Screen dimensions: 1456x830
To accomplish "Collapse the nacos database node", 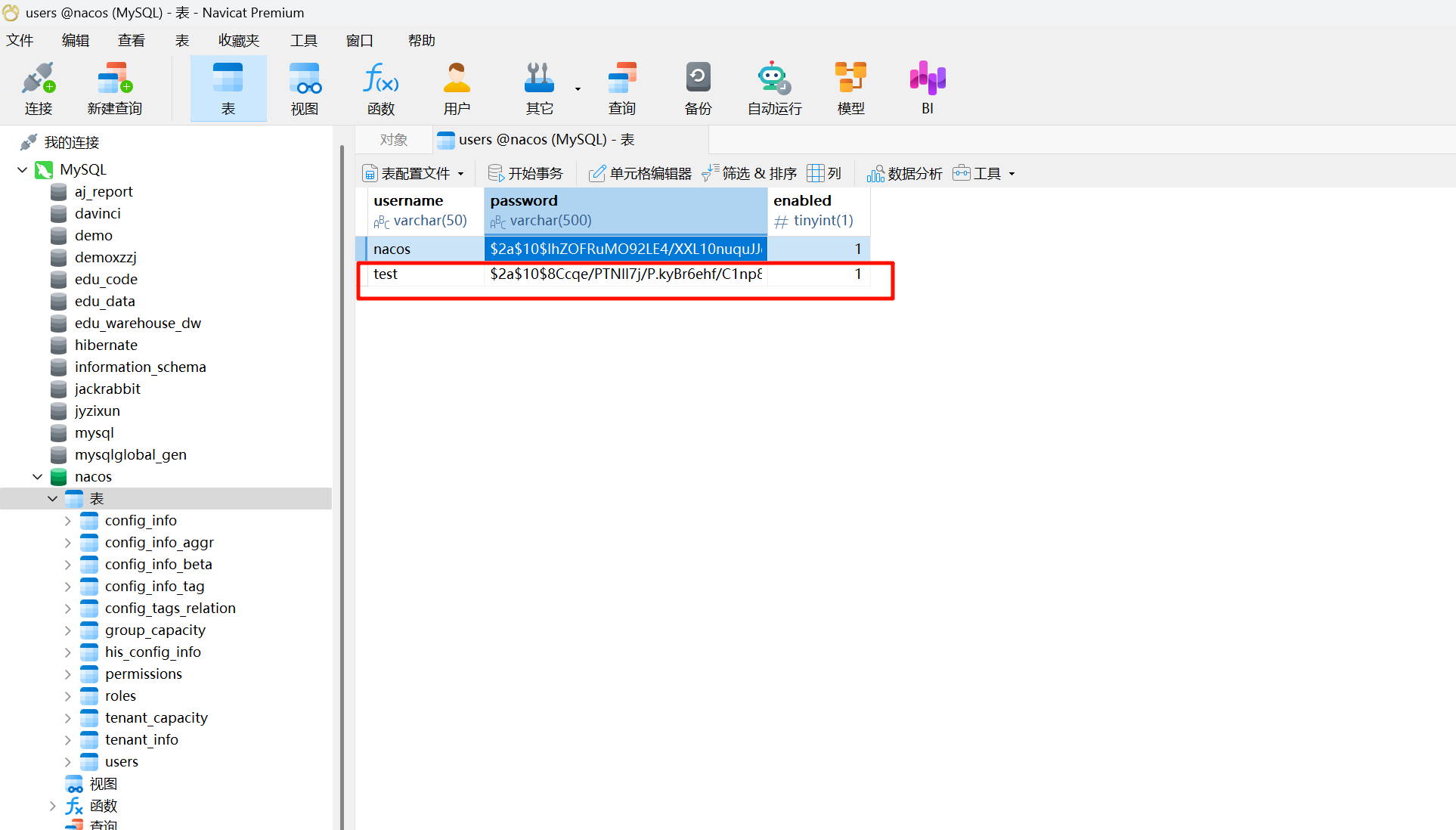I will pos(37,477).
